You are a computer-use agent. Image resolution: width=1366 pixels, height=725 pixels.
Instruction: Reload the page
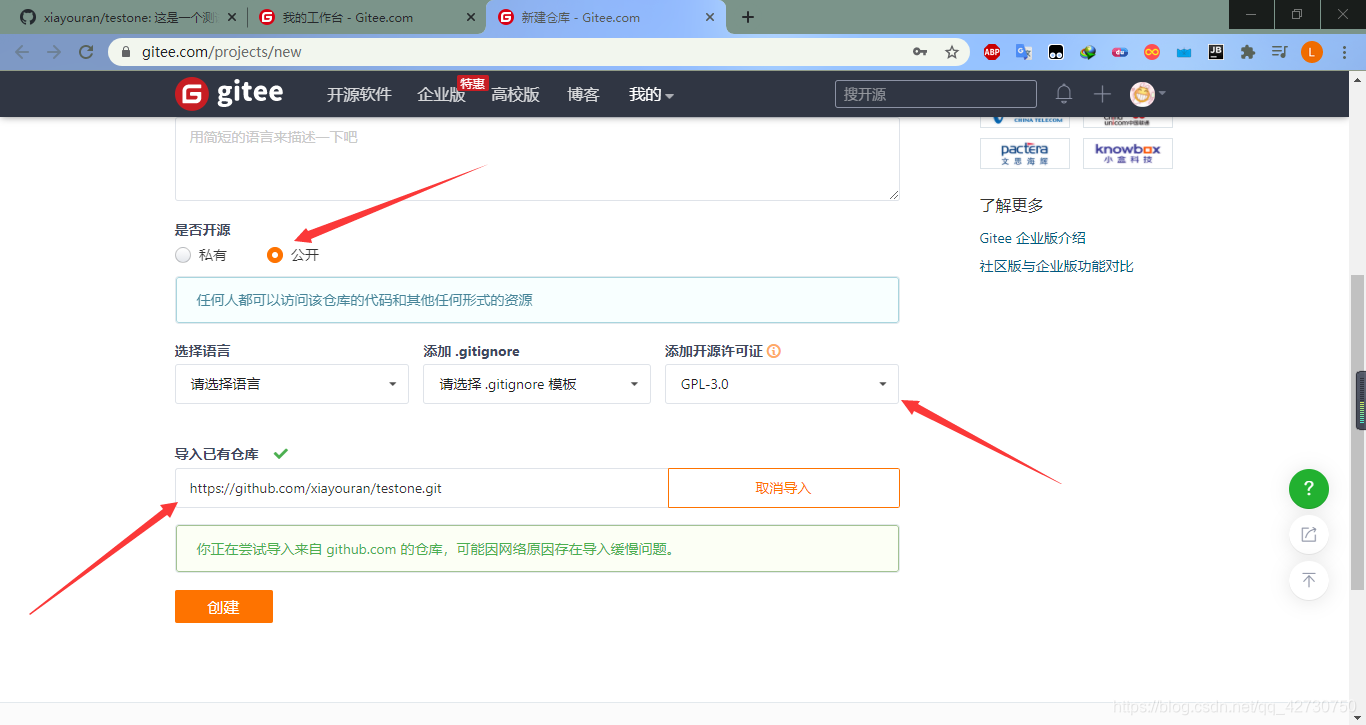coord(87,52)
